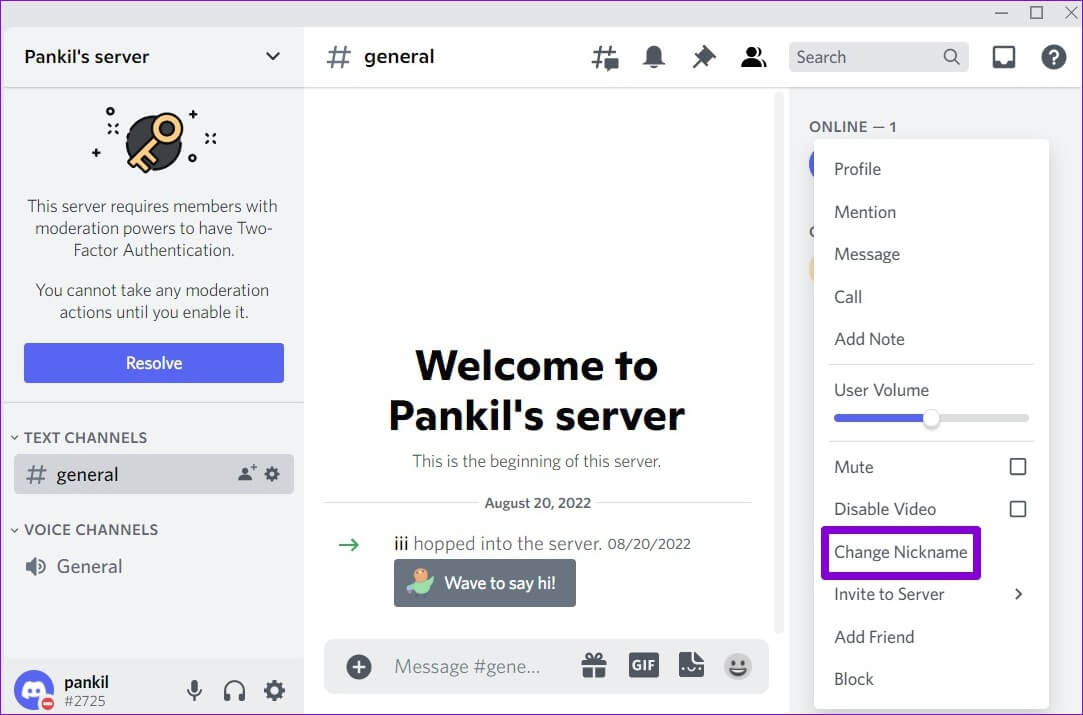
Task: Select Add Note menu entry
Action: (928, 339)
